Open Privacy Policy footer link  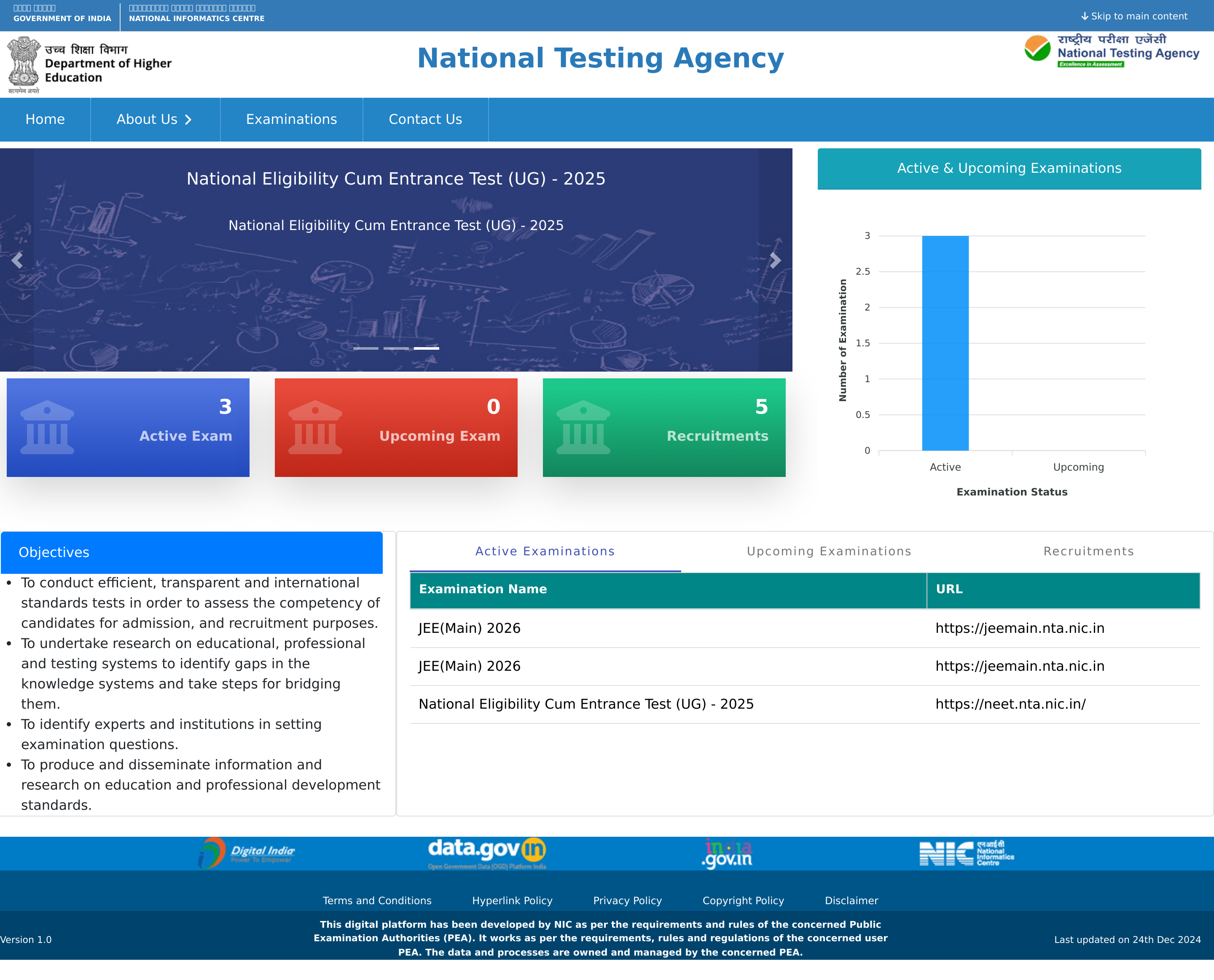[627, 901]
